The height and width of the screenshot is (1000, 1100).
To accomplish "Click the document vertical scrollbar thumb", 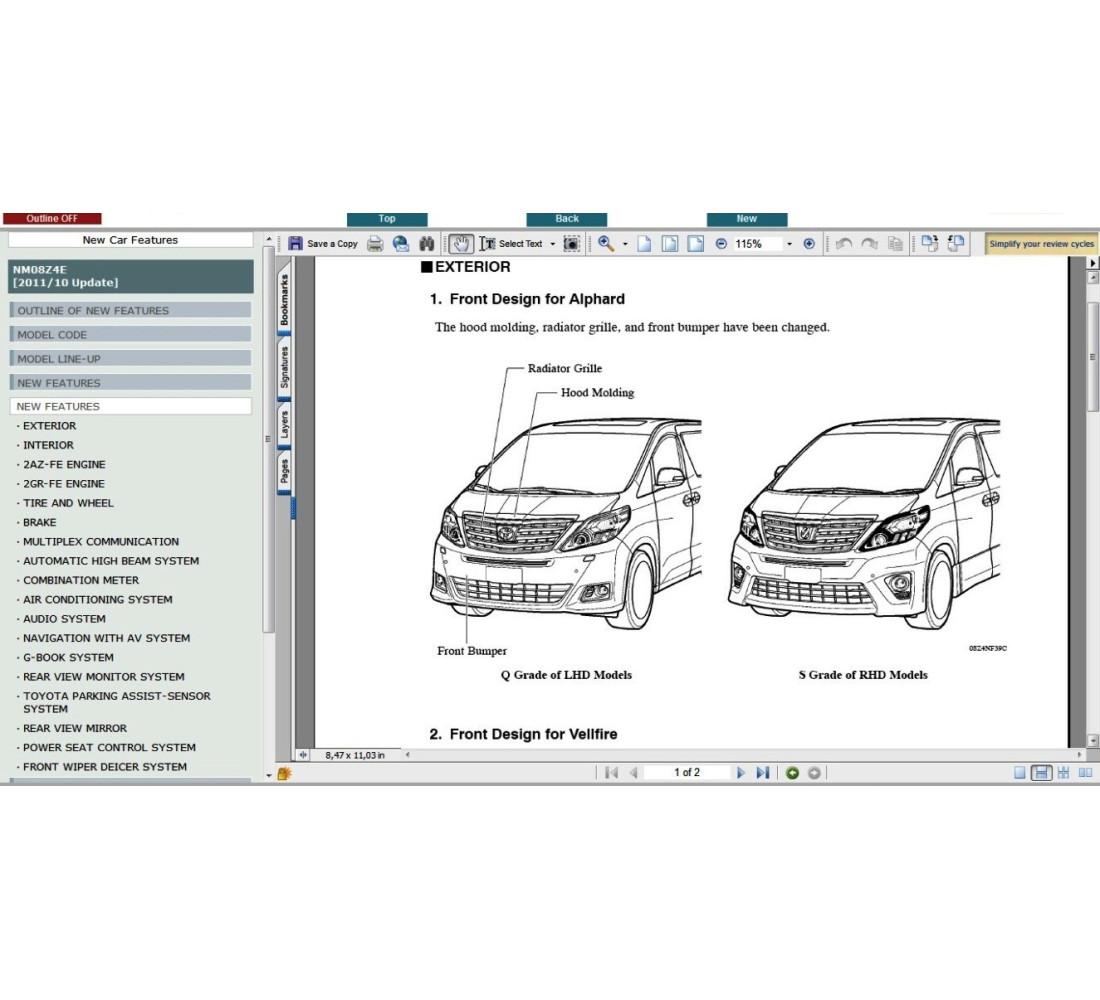I will (1092, 358).
